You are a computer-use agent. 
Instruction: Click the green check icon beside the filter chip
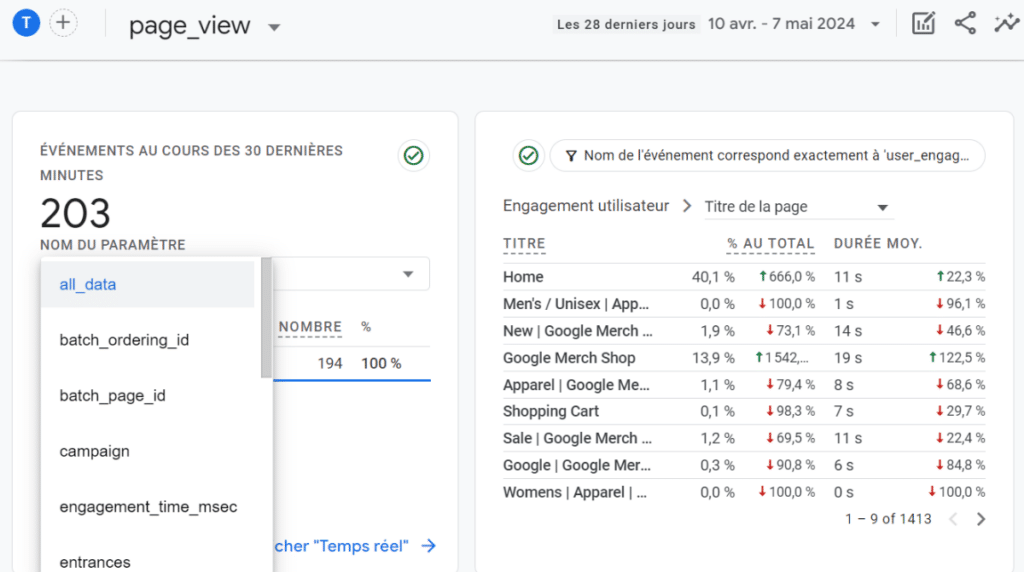[x=528, y=155]
